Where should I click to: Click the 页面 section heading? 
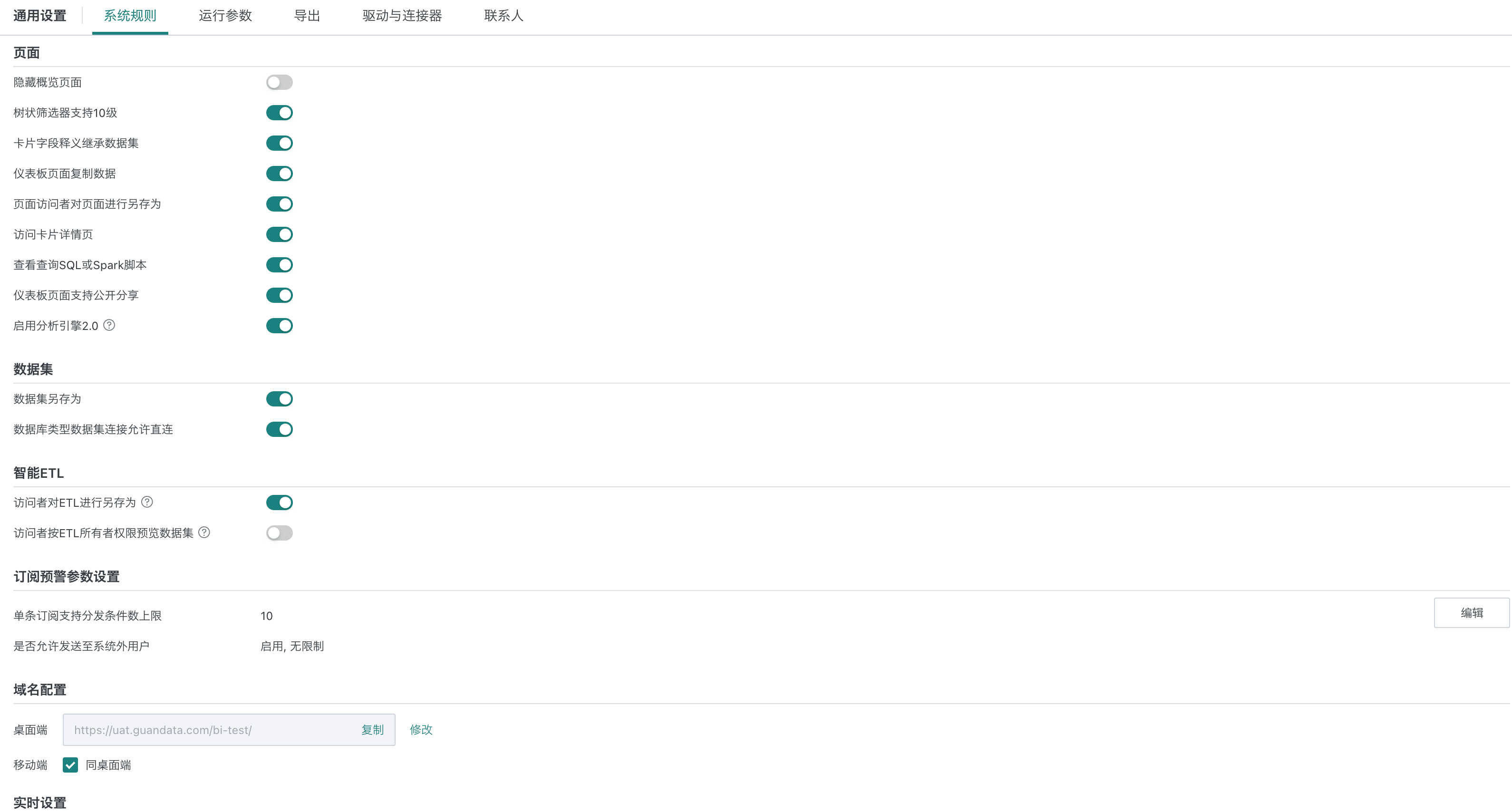(27, 53)
